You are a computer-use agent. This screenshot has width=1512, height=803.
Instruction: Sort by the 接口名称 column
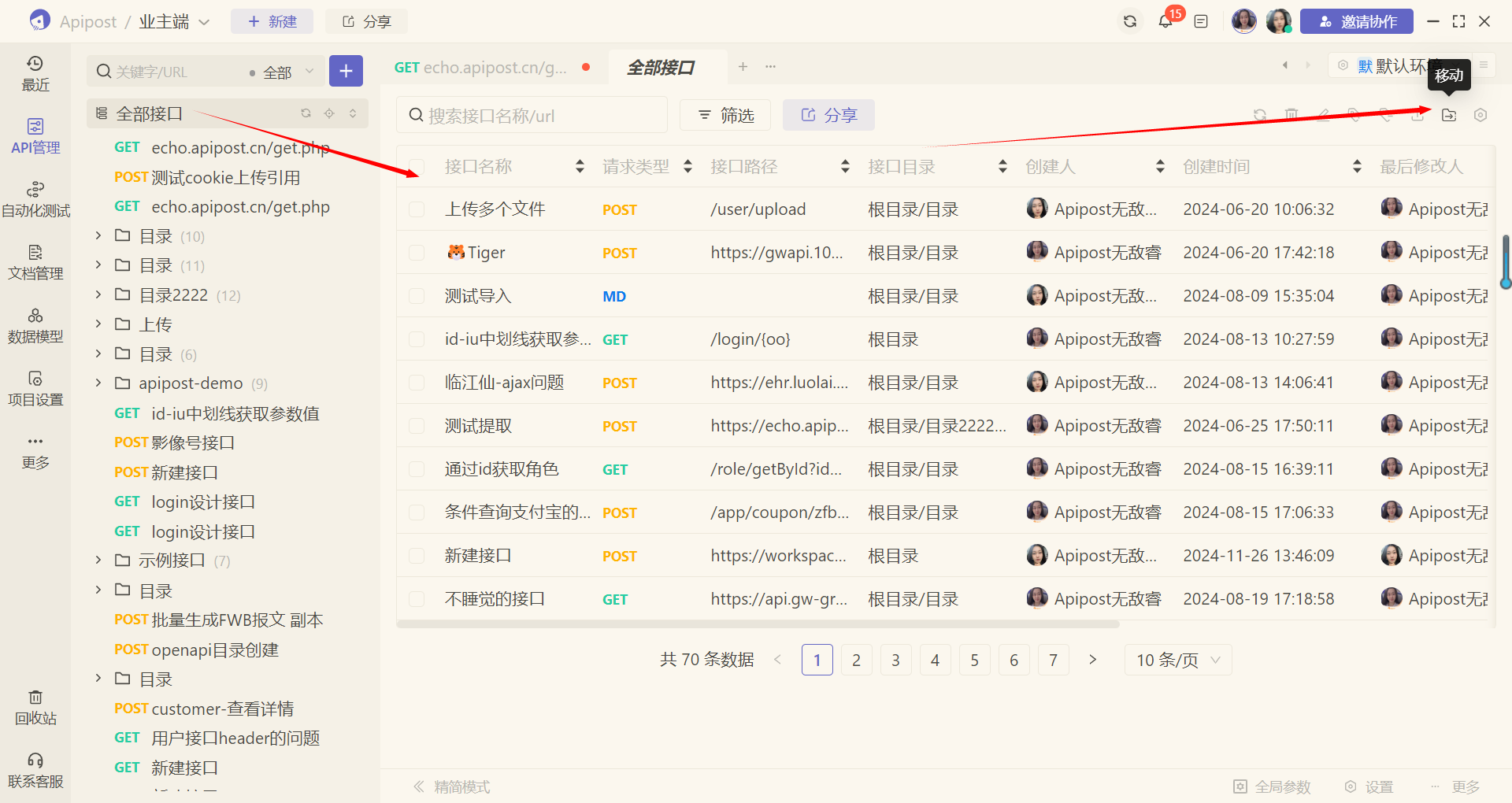[580, 166]
